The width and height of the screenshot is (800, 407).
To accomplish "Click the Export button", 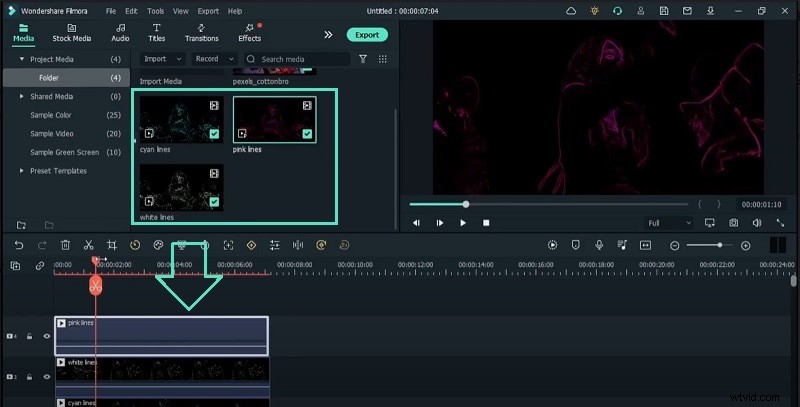I will pos(367,34).
